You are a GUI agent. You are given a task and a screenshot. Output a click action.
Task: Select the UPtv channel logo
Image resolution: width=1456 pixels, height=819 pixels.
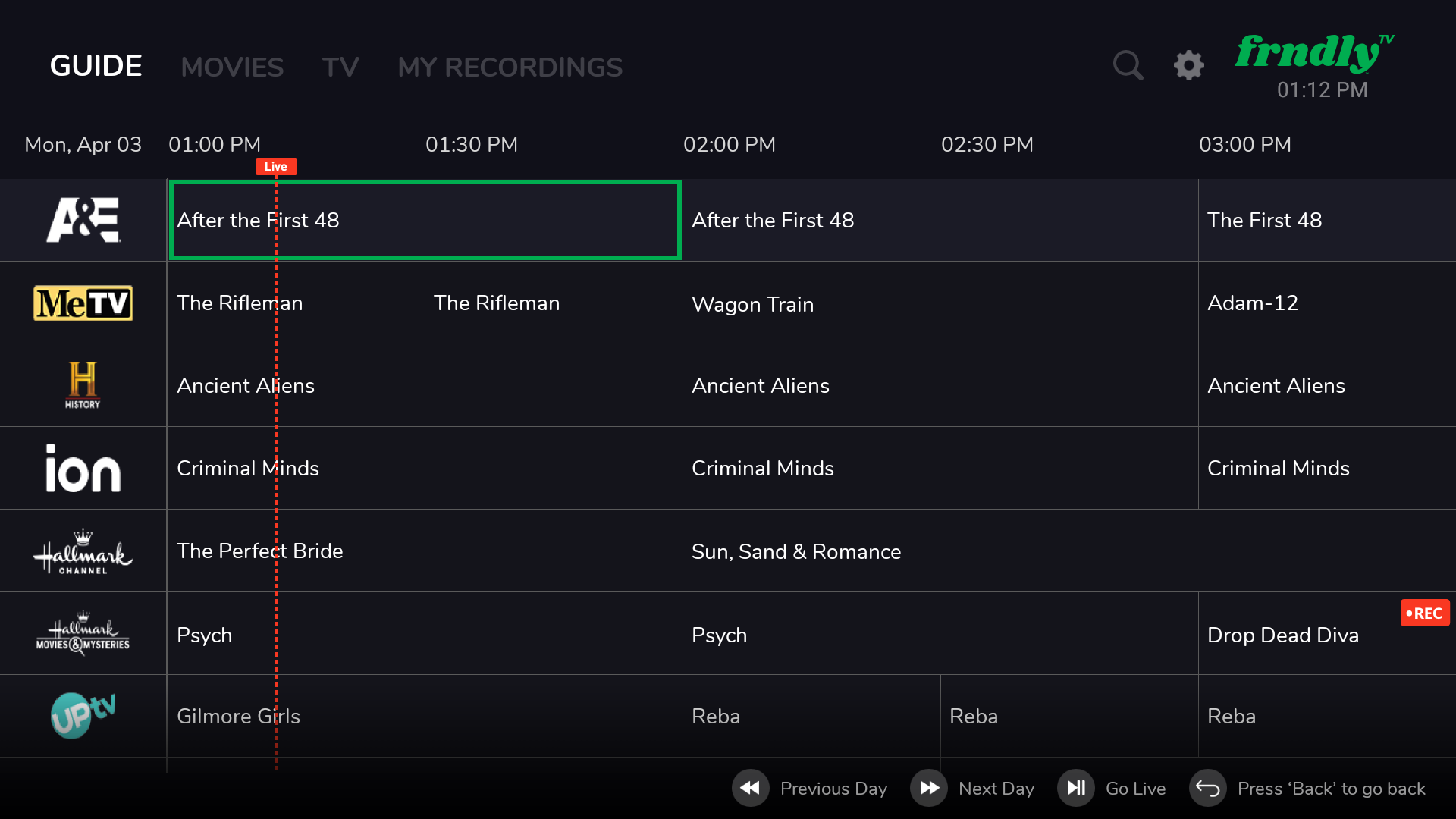[x=83, y=715]
